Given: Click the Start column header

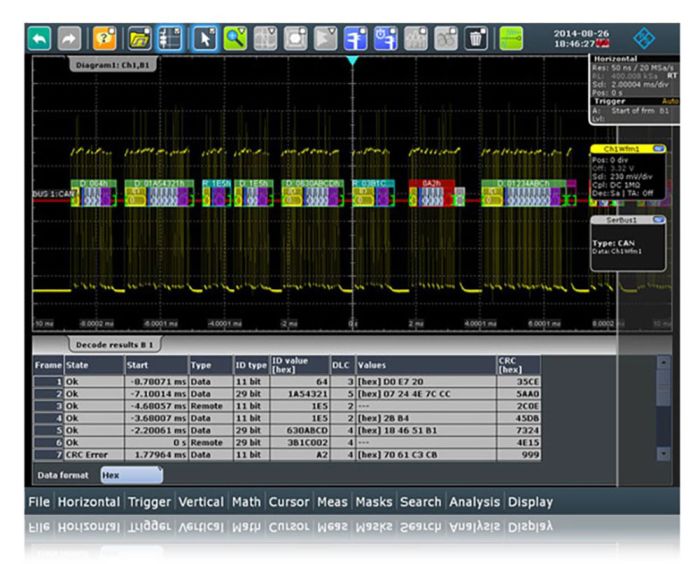Looking at the screenshot, I should (x=156, y=365).
